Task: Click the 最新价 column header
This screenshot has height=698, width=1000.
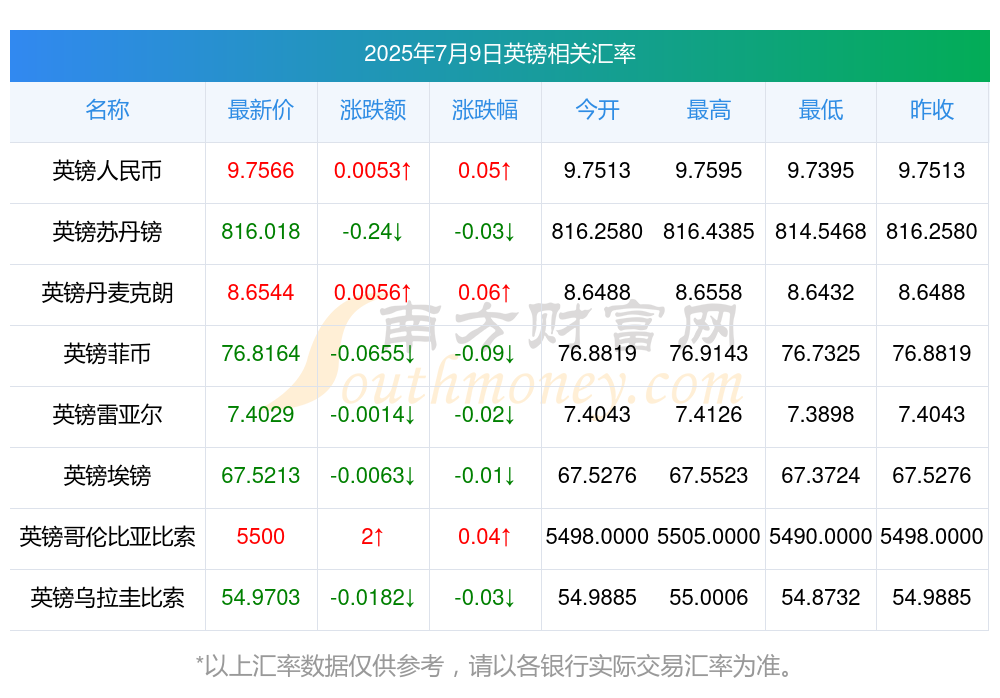Action: [x=261, y=110]
